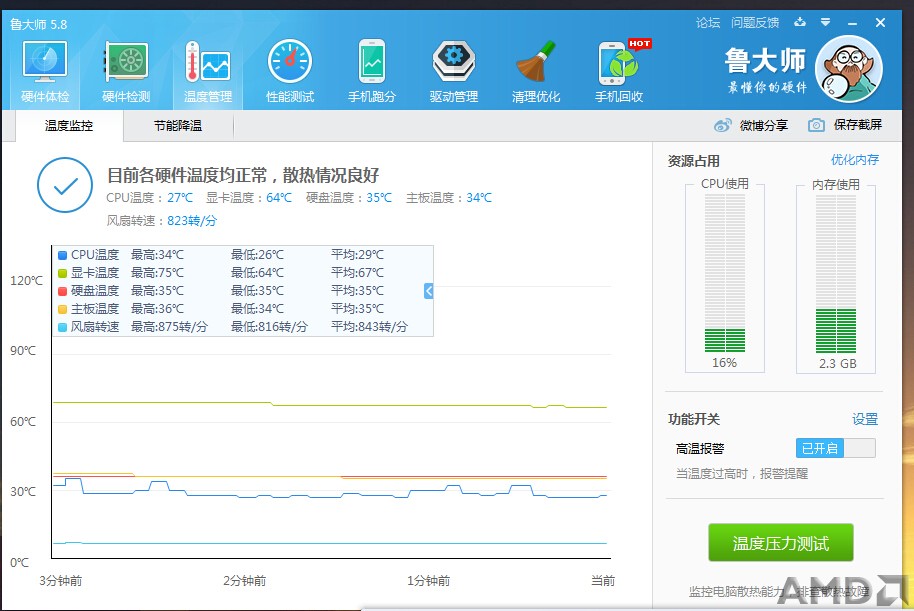
Task: Open the 问题反馈 feedback link
Action: click(755, 23)
